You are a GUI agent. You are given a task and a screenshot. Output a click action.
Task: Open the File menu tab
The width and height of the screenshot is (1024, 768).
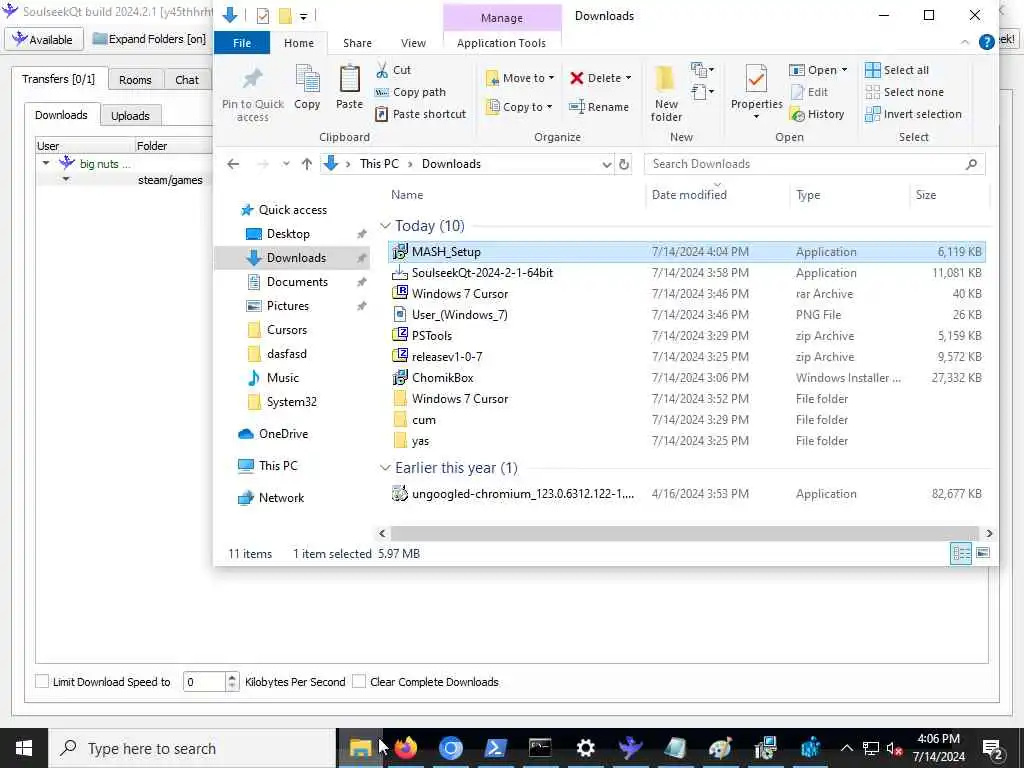(x=242, y=43)
